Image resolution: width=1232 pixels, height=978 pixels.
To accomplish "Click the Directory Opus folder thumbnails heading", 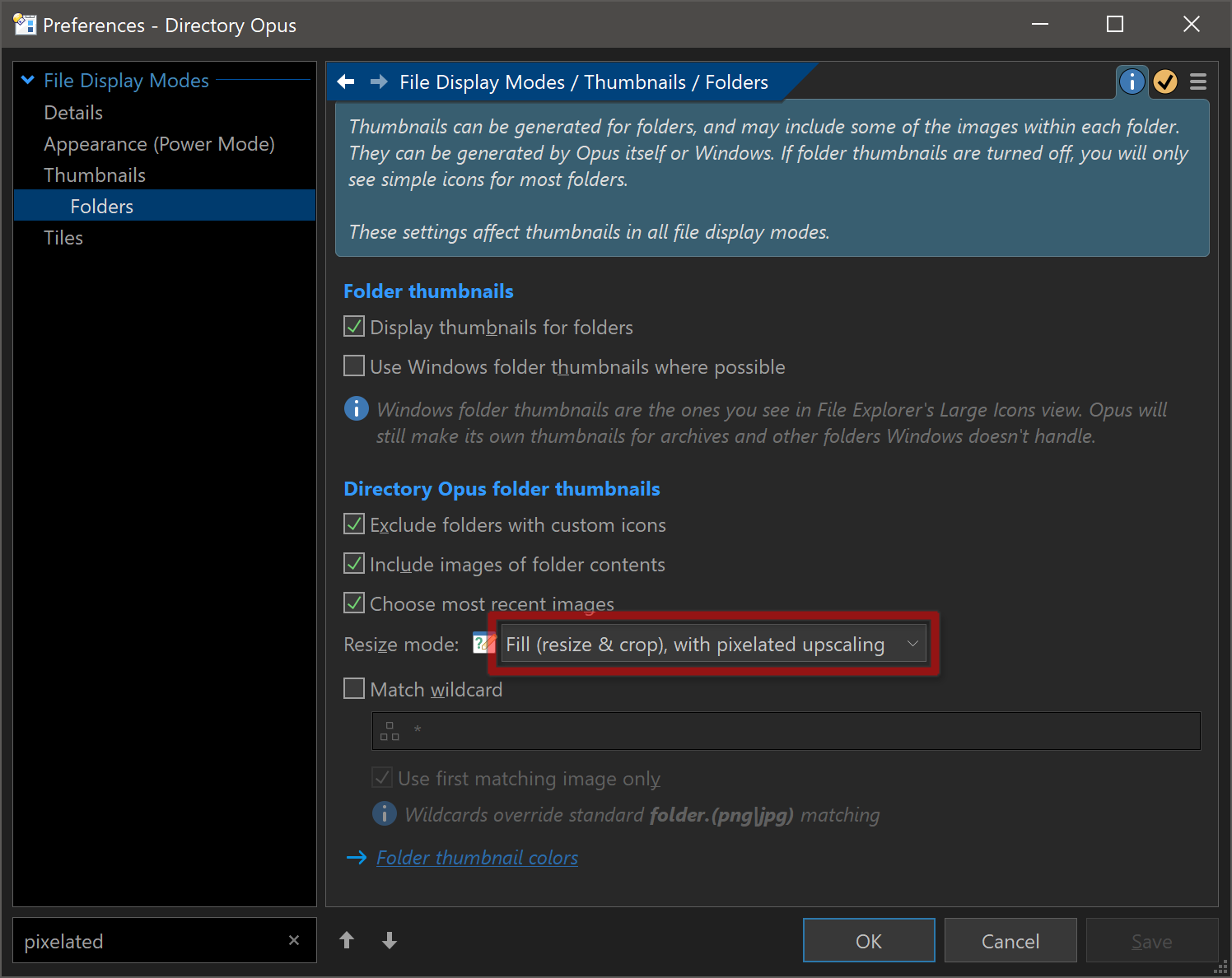I will tap(502, 489).
